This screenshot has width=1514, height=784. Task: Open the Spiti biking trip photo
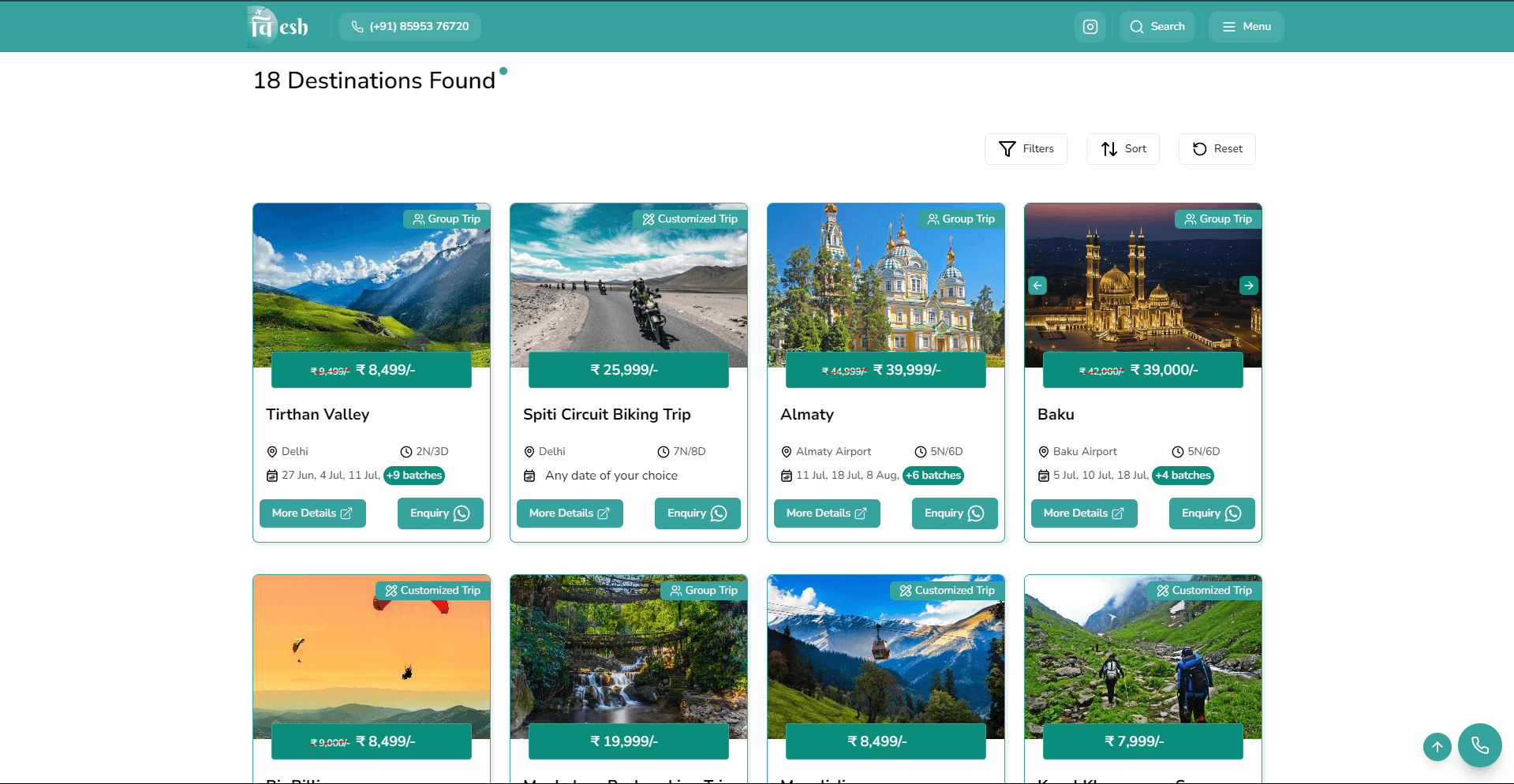629,284
